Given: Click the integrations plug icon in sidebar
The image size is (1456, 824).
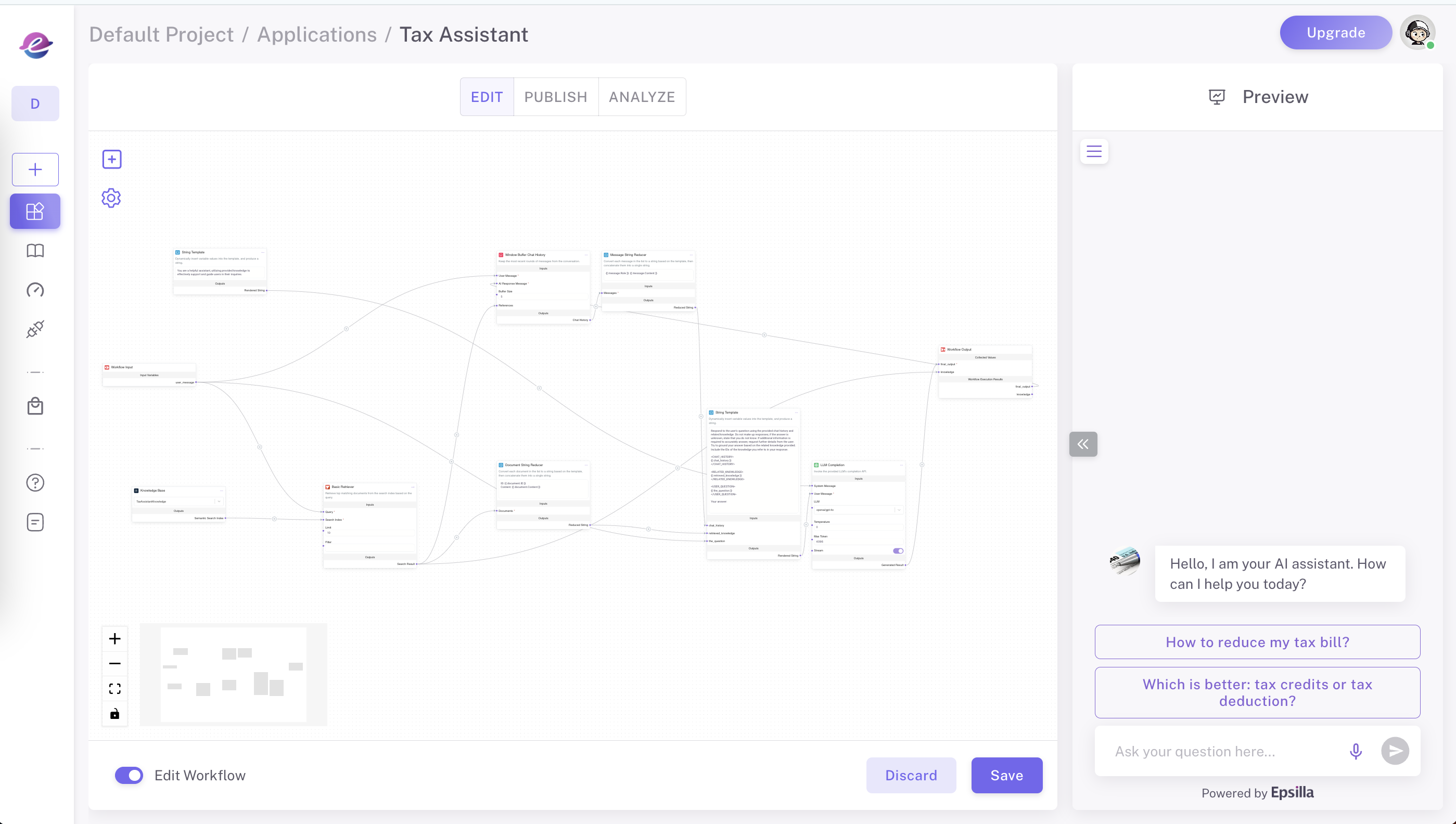Looking at the screenshot, I should 35,329.
